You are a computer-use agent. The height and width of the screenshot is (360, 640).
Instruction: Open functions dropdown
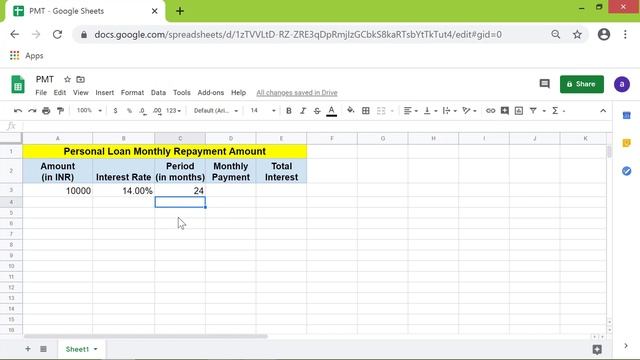coord(558,111)
